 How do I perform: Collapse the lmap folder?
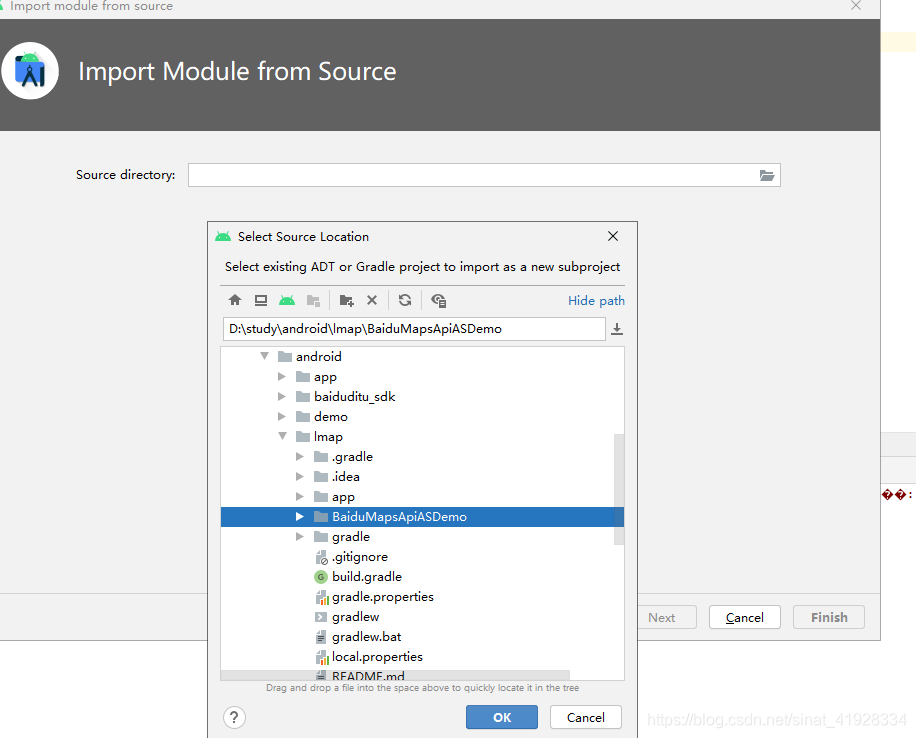click(283, 436)
